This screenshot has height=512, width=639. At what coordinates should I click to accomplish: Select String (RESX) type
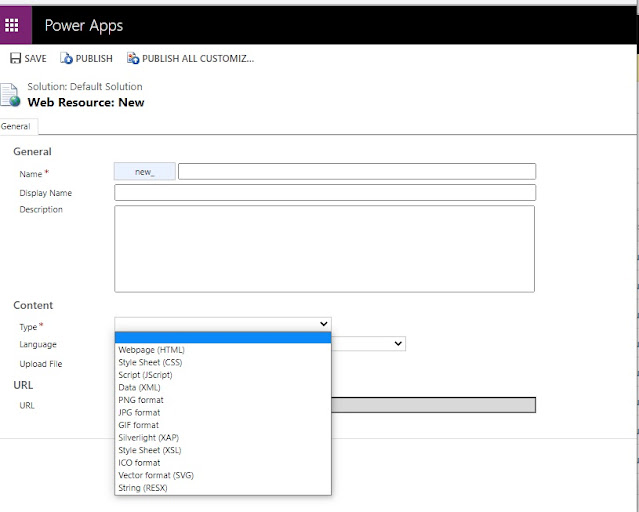[223, 488]
